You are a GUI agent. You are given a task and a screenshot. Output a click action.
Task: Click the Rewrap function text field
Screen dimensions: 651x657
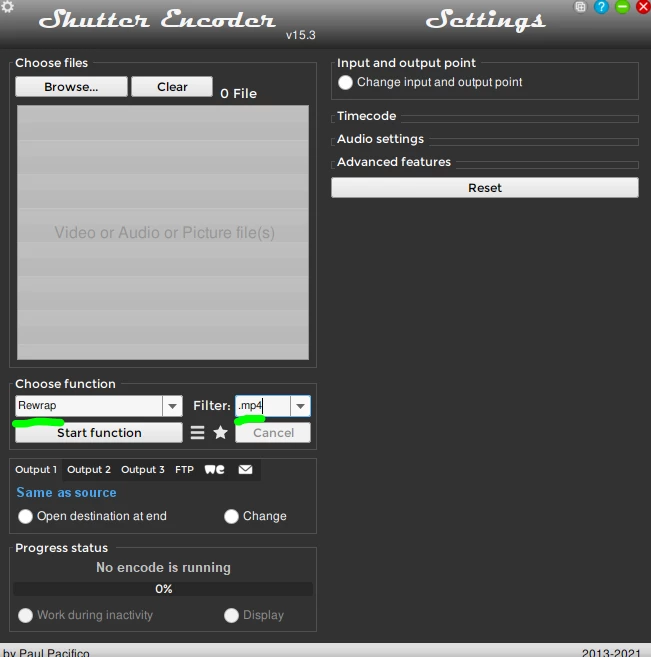click(89, 406)
